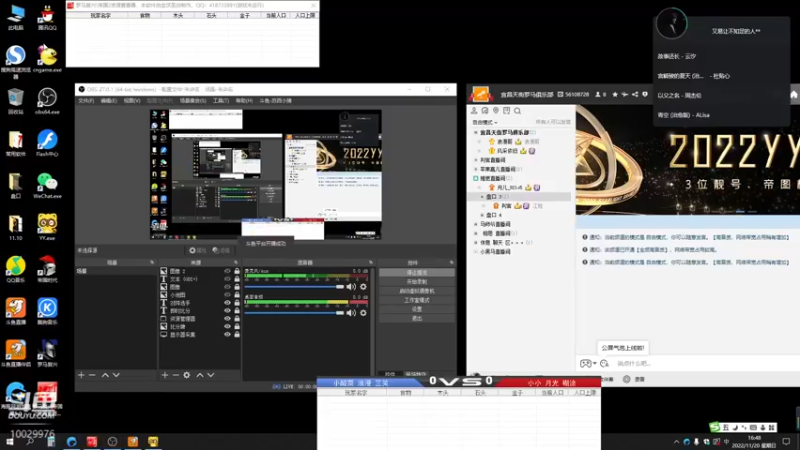Open OBS 设置 from the controls panel
The height and width of the screenshot is (450, 800).
(x=417, y=309)
